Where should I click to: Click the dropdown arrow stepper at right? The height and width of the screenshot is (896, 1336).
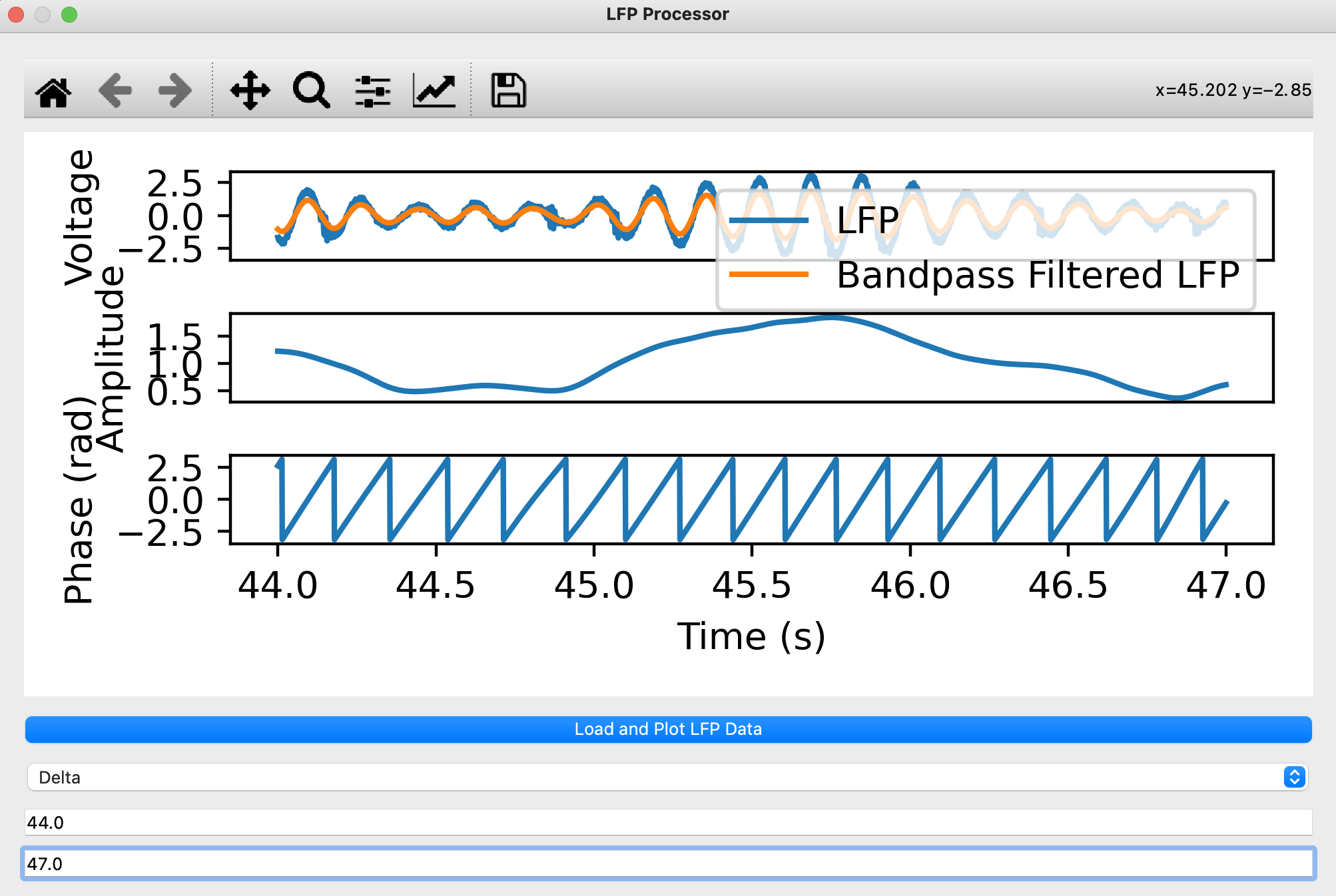pyautogui.click(x=1293, y=777)
